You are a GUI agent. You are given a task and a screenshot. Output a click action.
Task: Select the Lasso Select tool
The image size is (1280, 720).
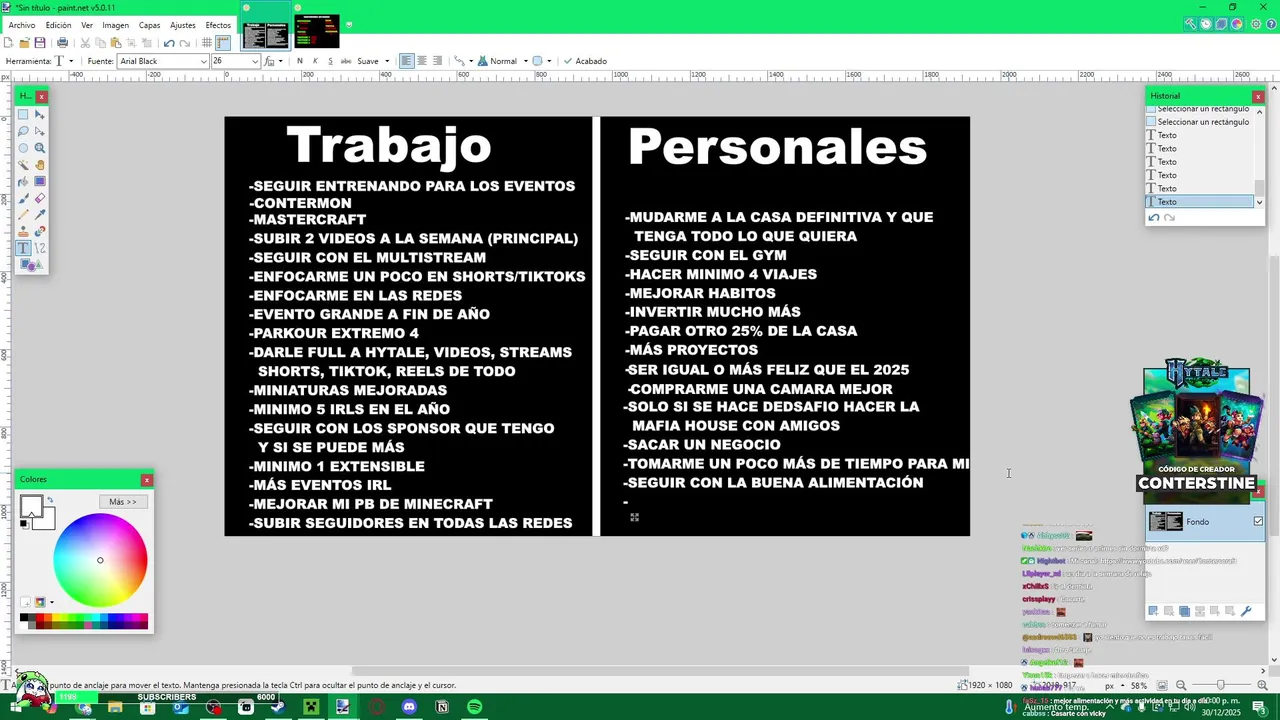23,131
